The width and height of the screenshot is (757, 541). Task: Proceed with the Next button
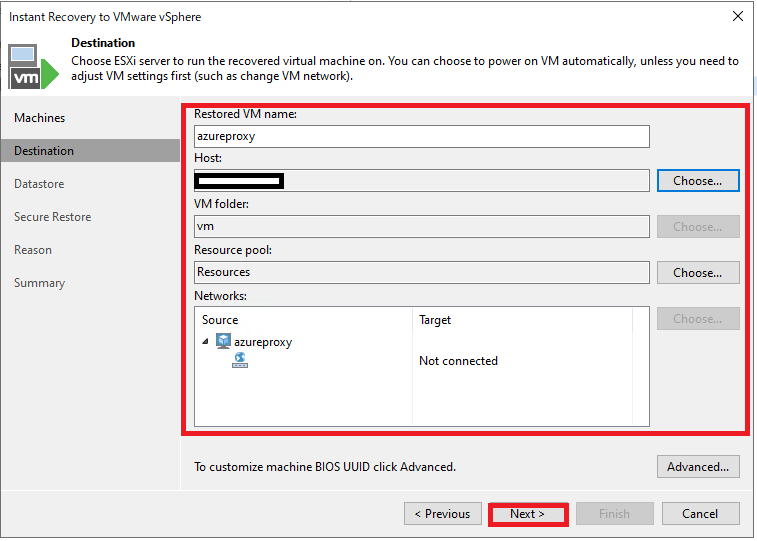tap(528, 513)
